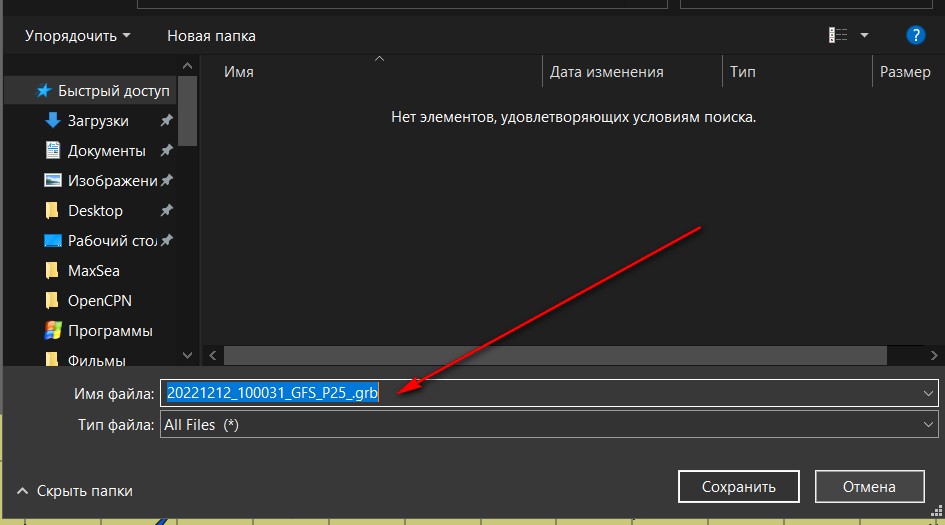
Task: Expand the Имя файла dropdown arrow
Action: coord(928,393)
